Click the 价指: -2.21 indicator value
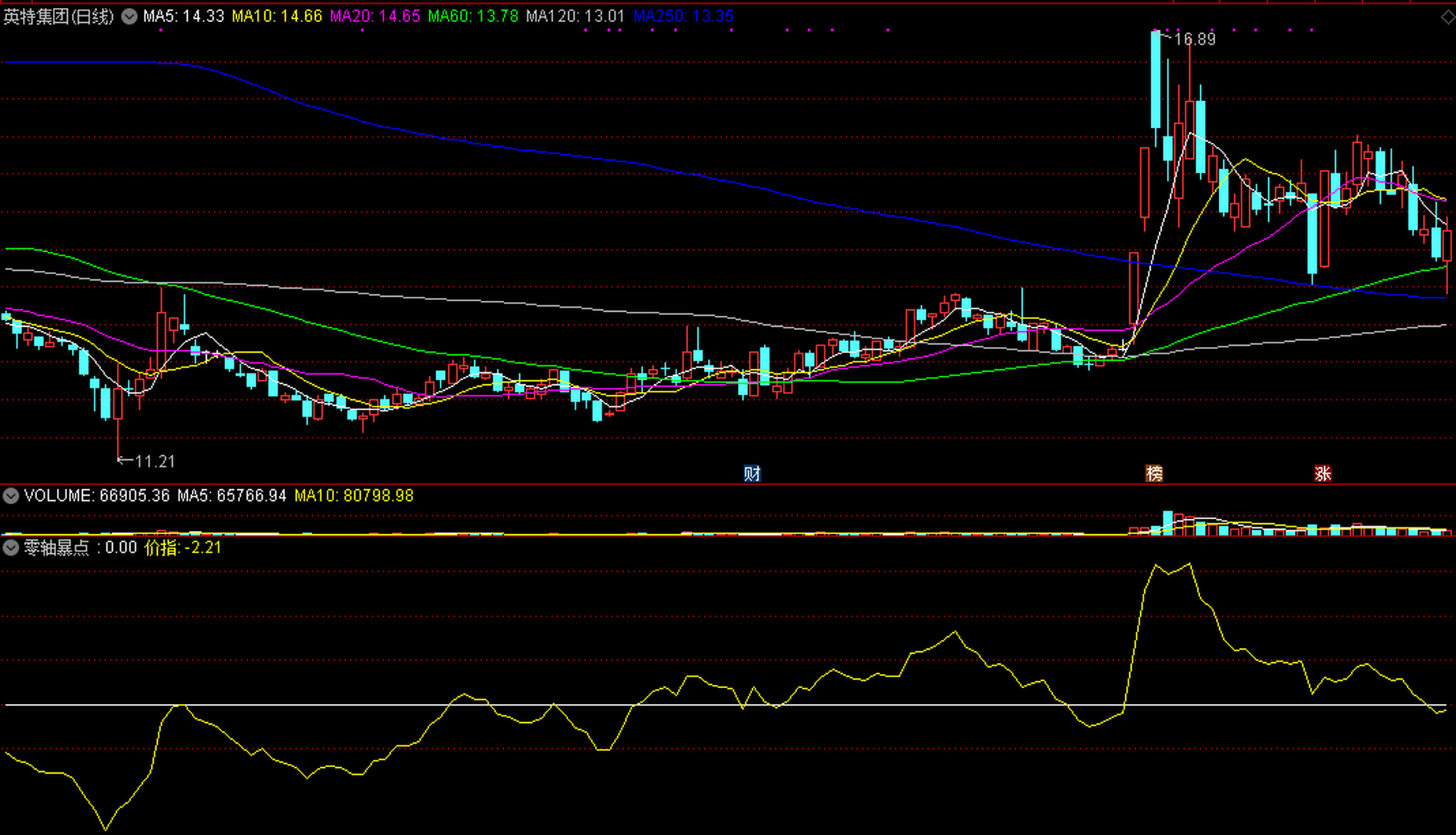Viewport: 1456px width, 835px height. tap(183, 548)
